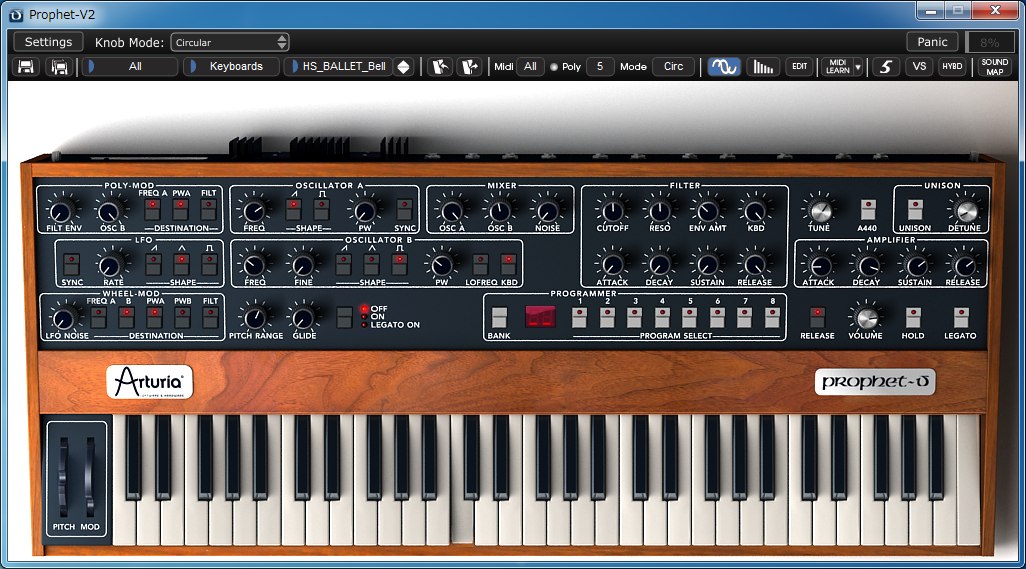This screenshot has height=569, width=1026.
Task: Open the Settings menu
Action: click(48, 42)
